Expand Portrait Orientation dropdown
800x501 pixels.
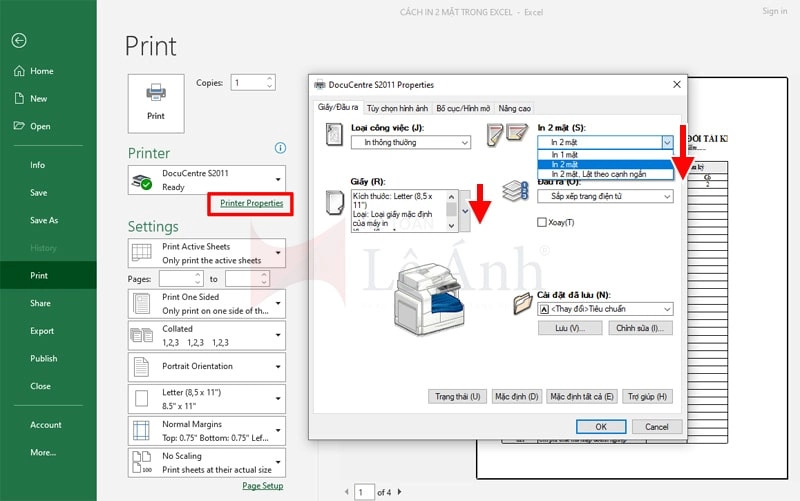(x=207, y=367)
